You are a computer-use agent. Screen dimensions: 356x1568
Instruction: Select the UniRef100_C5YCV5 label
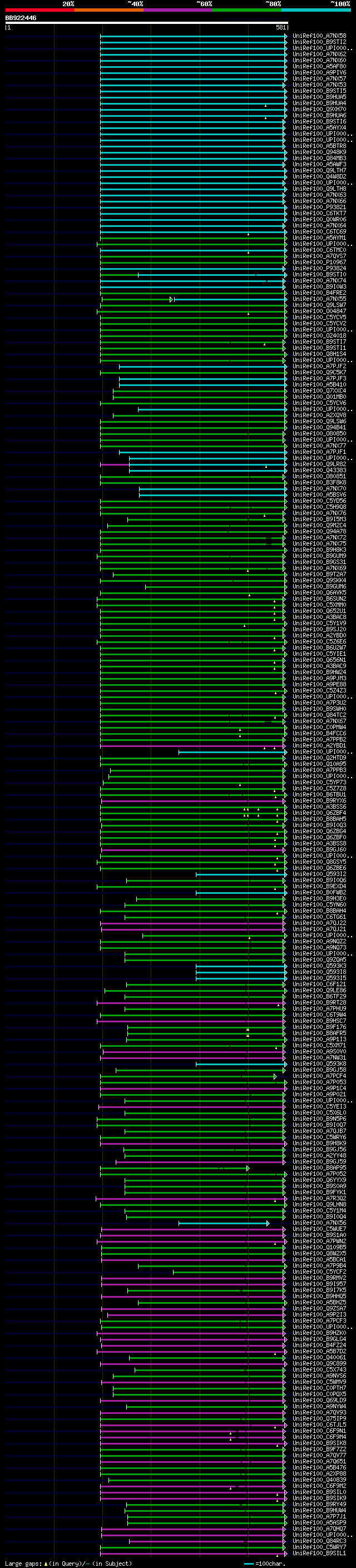pos(319,317)
